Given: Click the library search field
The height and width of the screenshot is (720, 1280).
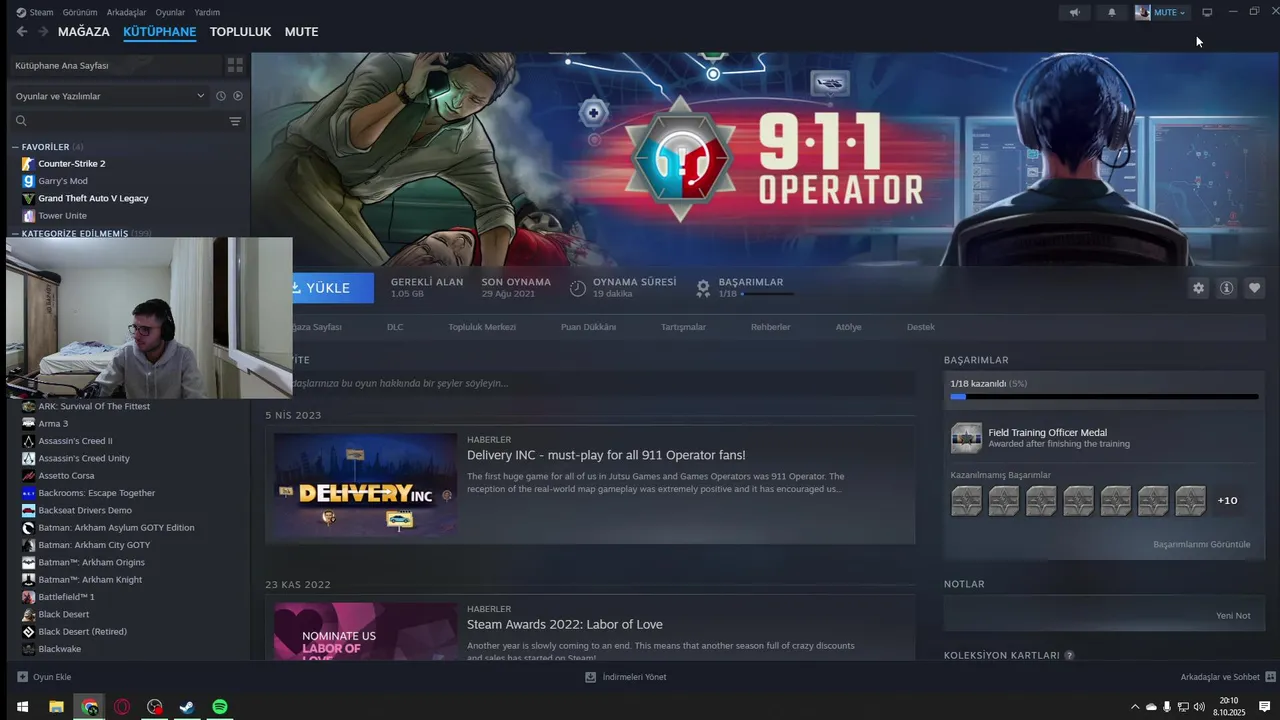Looking at the screenshot, I should pyautogui.click(x=118, y=121).
